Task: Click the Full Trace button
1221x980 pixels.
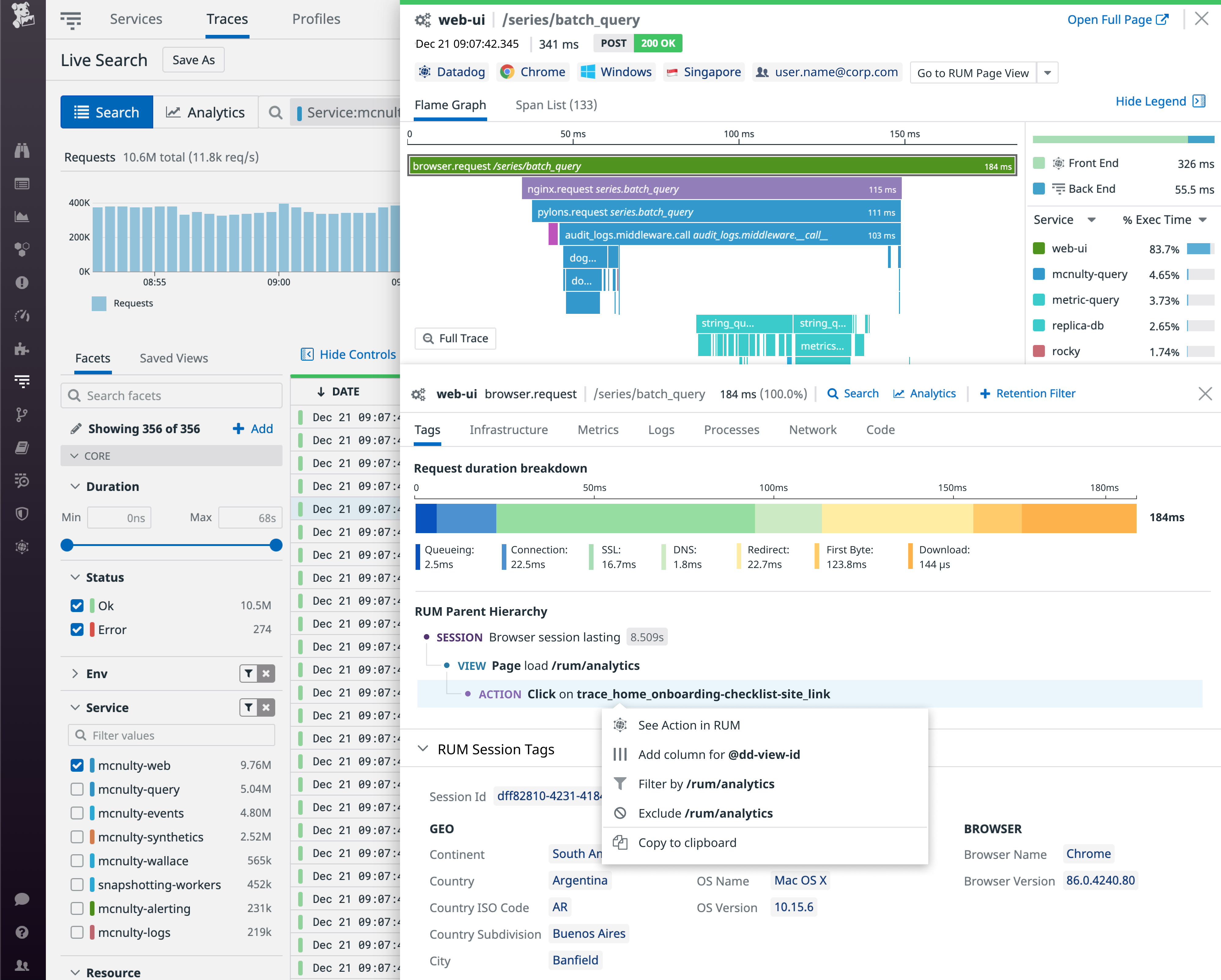Action: pos(455,338)
